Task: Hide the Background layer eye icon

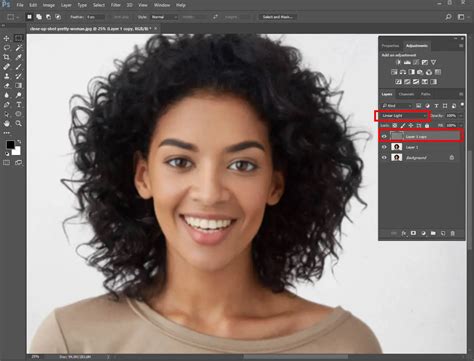Action: coord(384,157)
